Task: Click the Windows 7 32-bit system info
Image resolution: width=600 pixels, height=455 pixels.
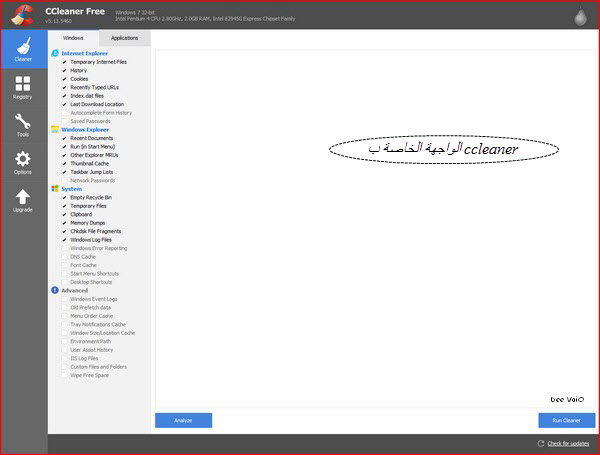Action: [135, 13]
